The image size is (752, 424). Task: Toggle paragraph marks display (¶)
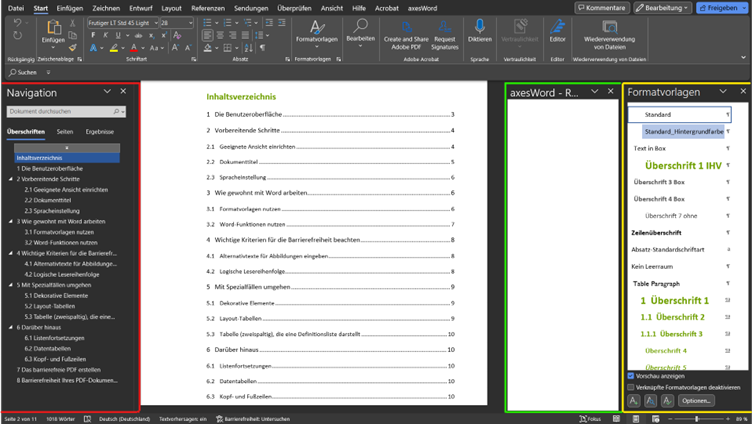(x=262, y=47)
